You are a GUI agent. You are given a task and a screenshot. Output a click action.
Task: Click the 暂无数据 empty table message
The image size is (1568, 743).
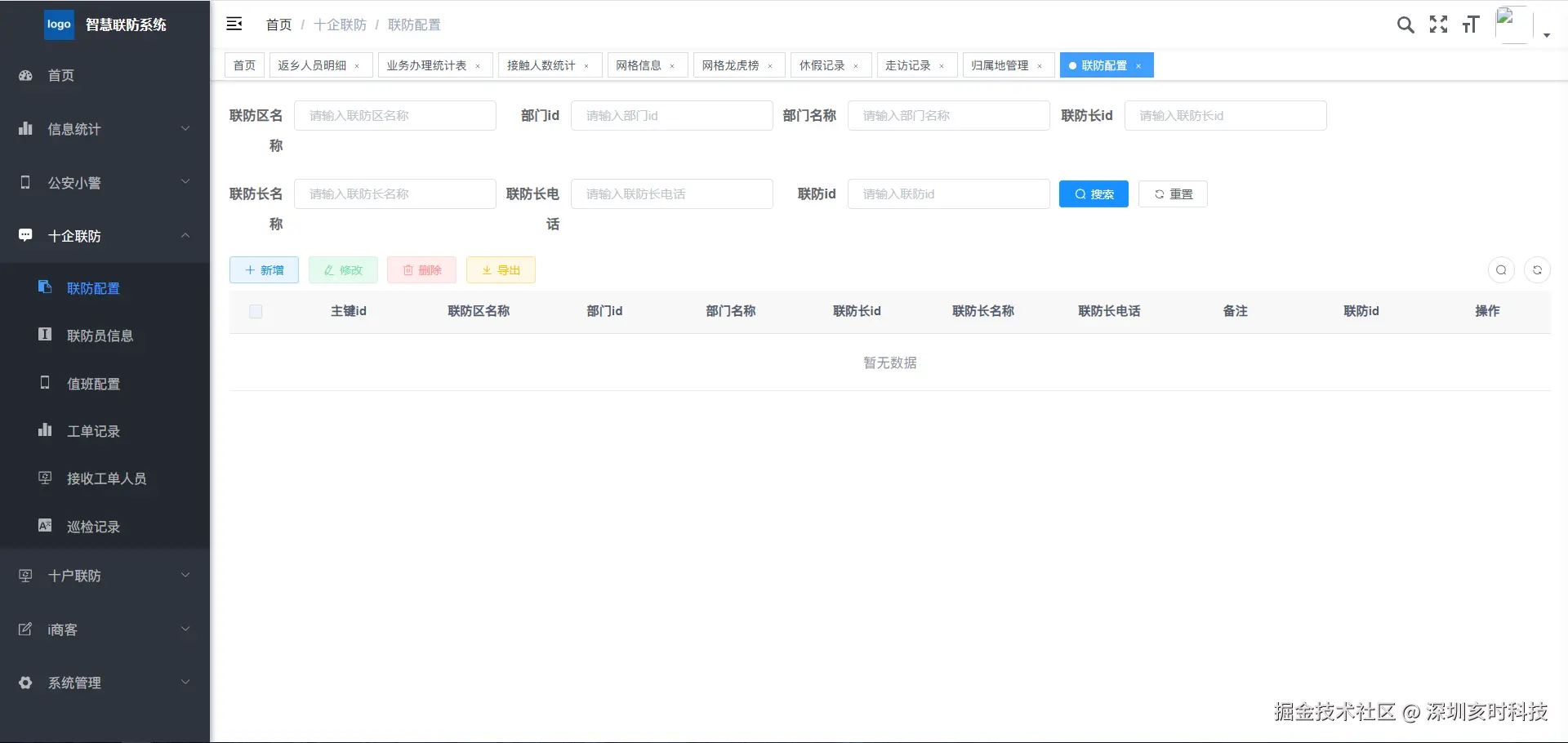890,363
